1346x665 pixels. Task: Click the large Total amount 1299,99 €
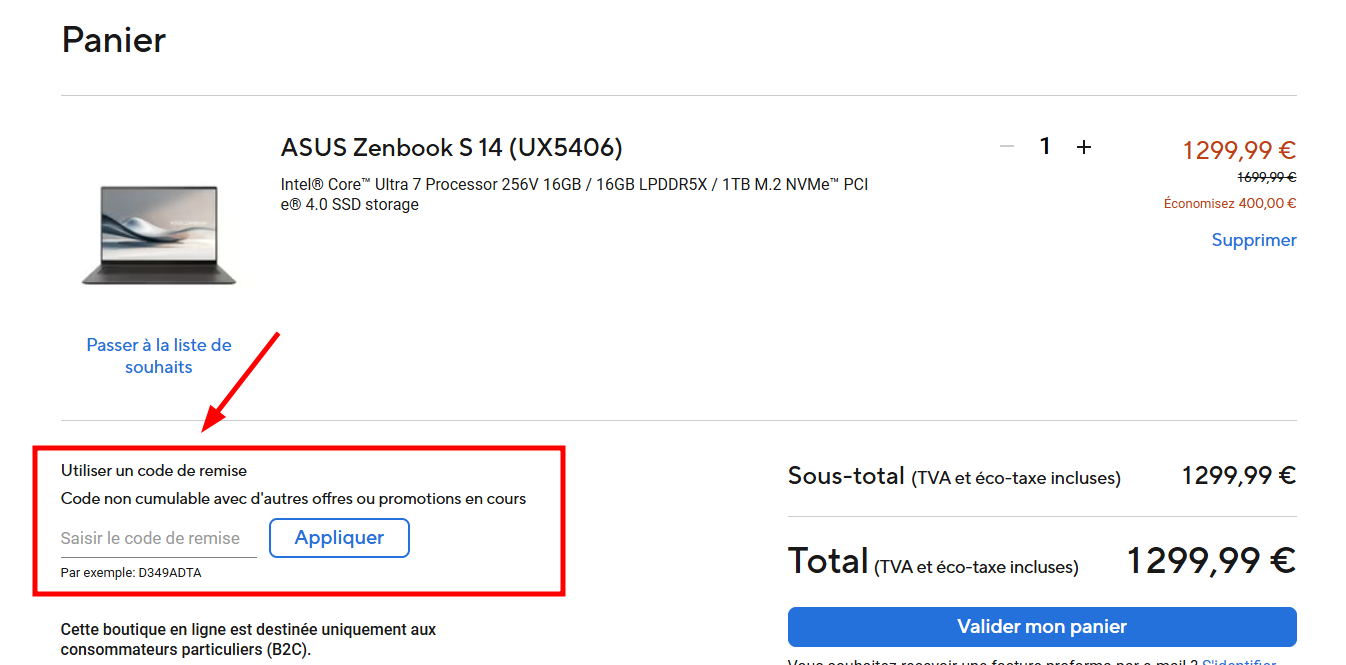pyautogui.click(x=1211, y=561)
